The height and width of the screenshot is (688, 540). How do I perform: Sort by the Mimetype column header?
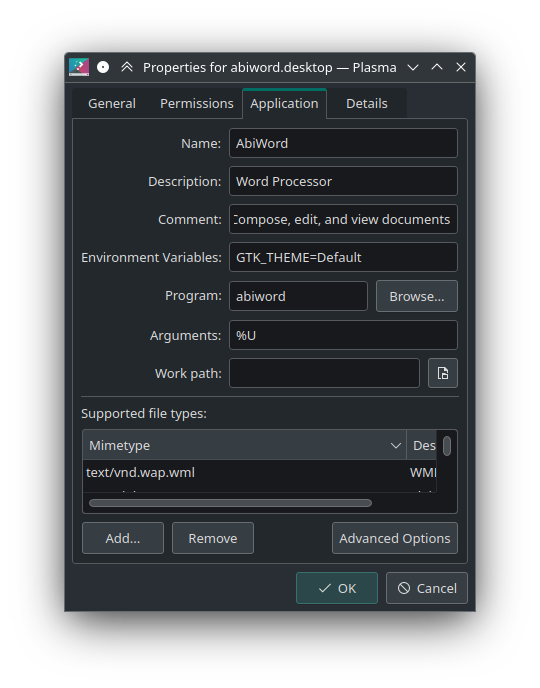tap(244, 445)
